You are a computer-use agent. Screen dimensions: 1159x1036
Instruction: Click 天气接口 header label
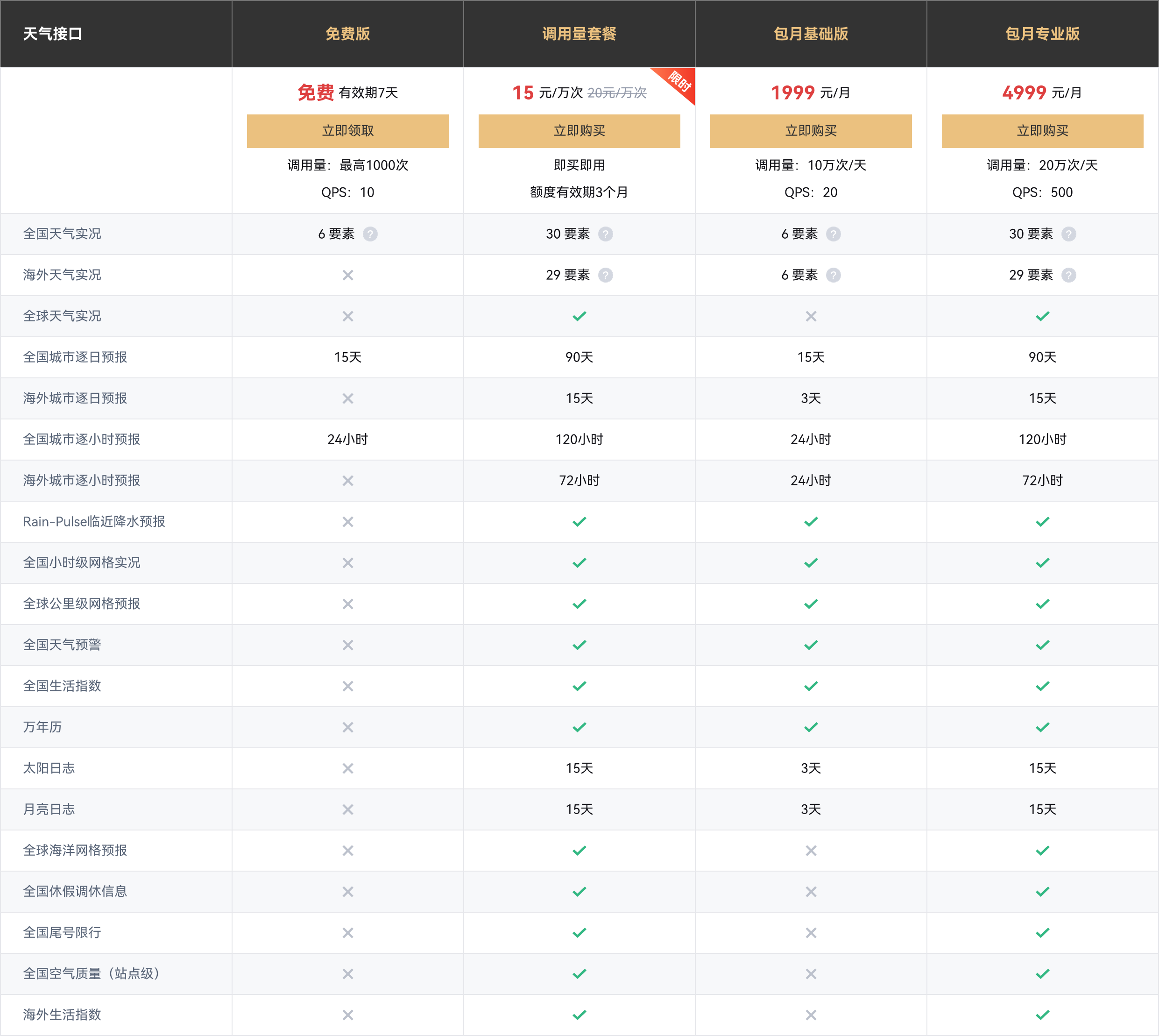[52, 34]
